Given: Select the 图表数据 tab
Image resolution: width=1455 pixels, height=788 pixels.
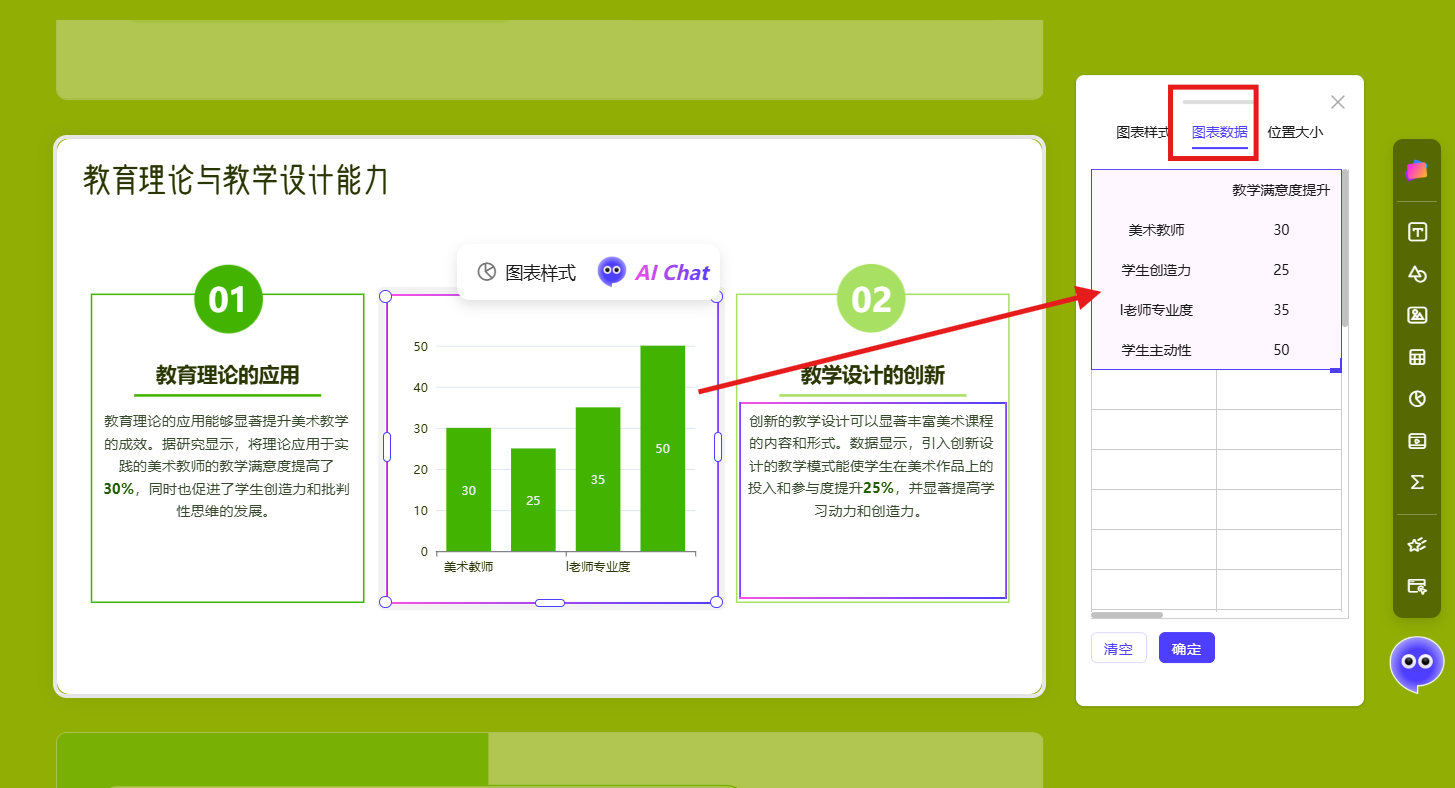Looking at the screenshot, I should tap(1219, 132).
